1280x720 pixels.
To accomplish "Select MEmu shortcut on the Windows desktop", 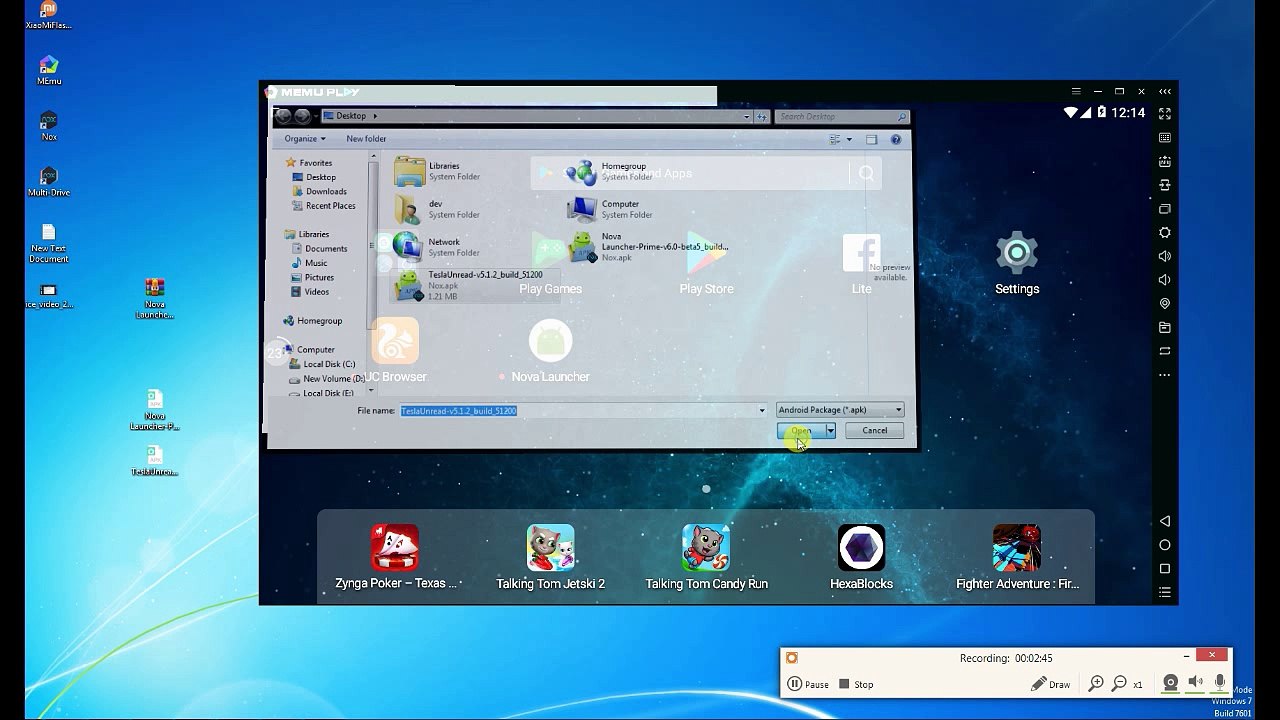I will [x=49, y=71].
